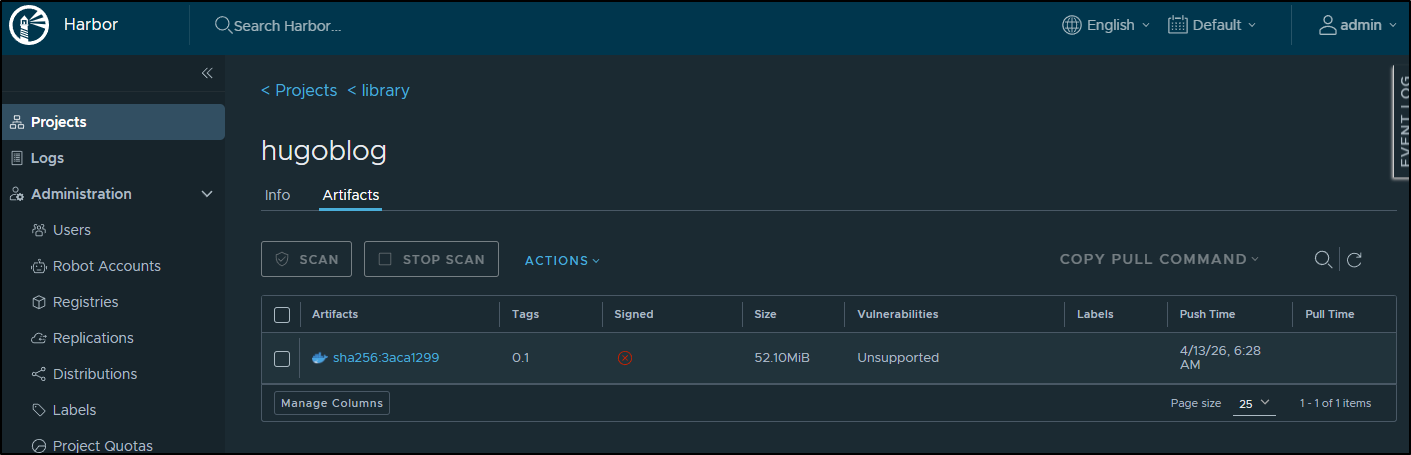Expand the admin user menu
Image resolution: width=1411 pixels, height=455 pixels.
tap(1358, 25)
